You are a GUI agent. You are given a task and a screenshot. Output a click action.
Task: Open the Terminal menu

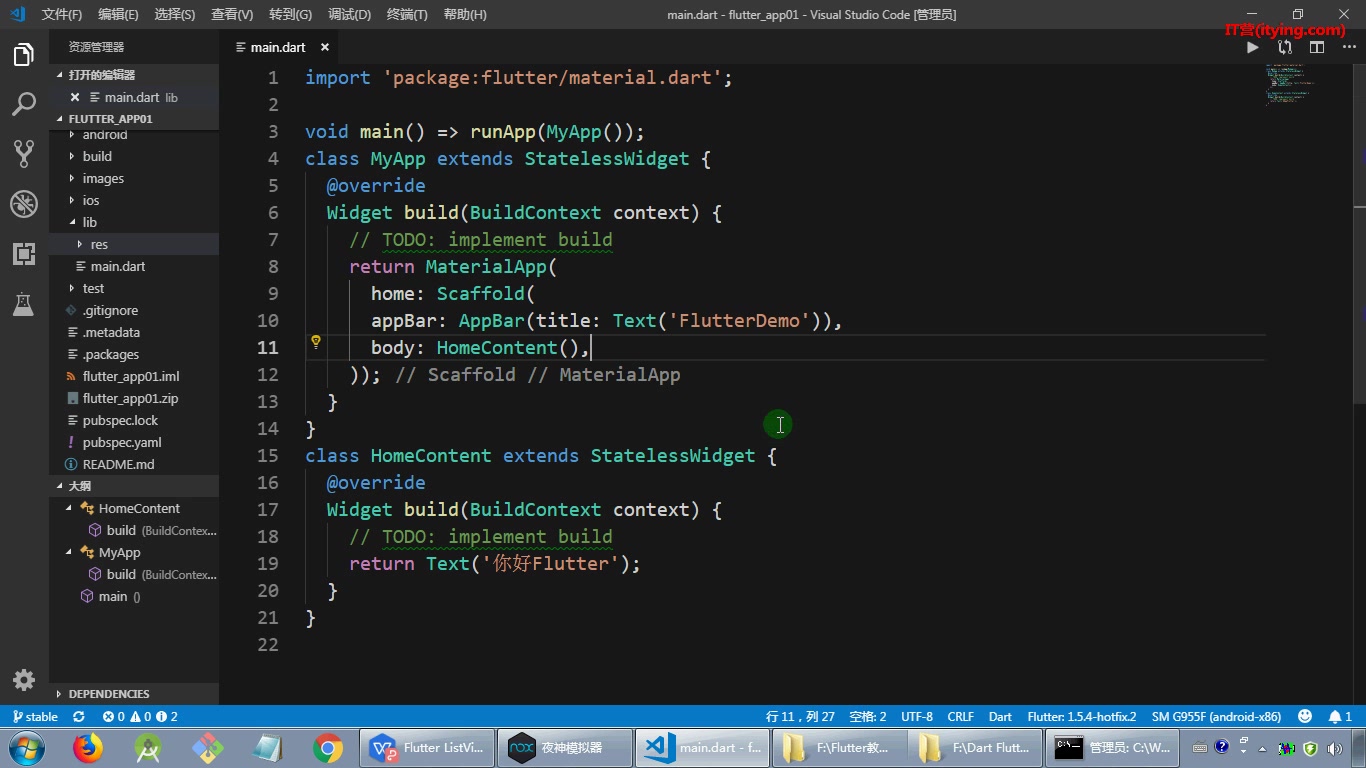tap(407, 14)
